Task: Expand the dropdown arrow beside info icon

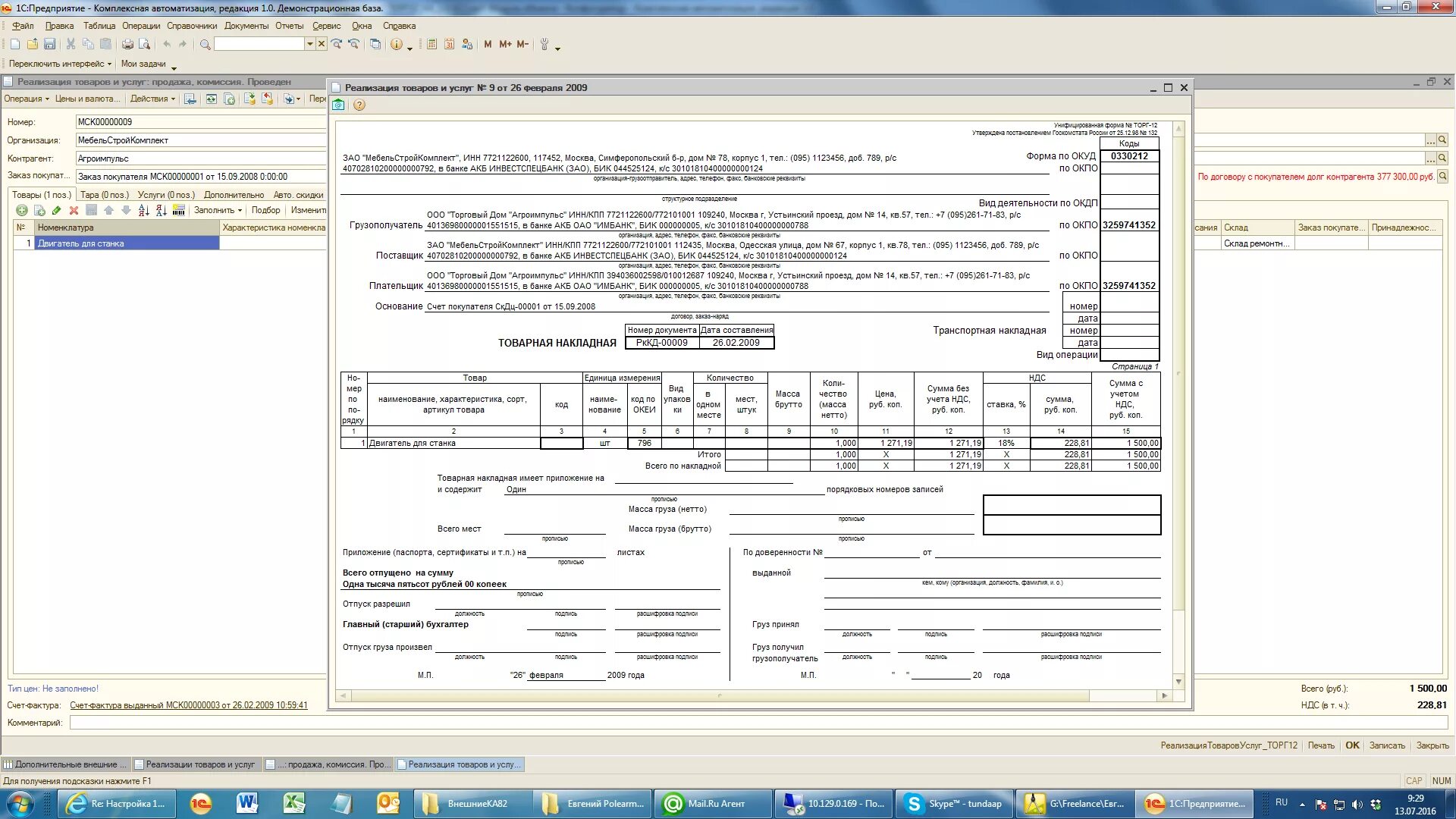Action: click(x=410, y=48)
